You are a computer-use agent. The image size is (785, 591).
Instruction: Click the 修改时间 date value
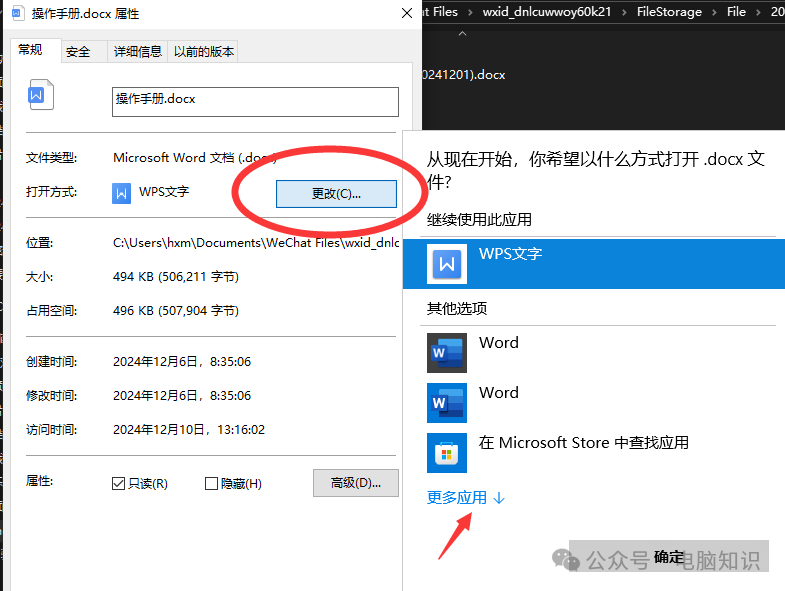coord(182,396)
